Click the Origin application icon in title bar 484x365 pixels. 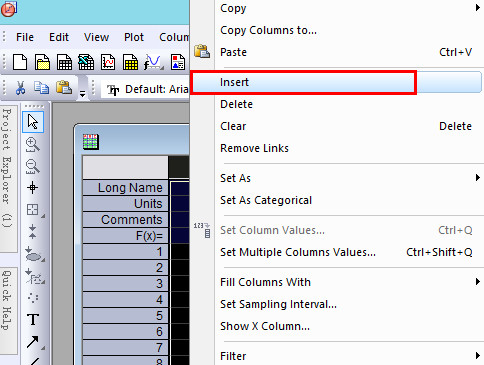(9, 9)
